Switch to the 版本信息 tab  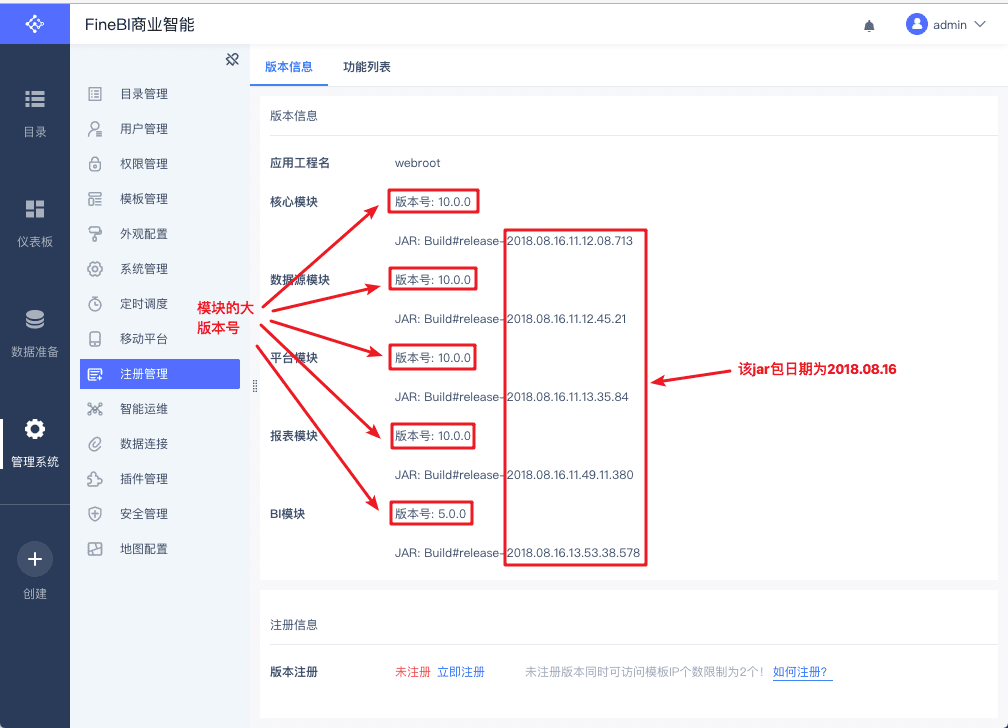tap(289, 66)
